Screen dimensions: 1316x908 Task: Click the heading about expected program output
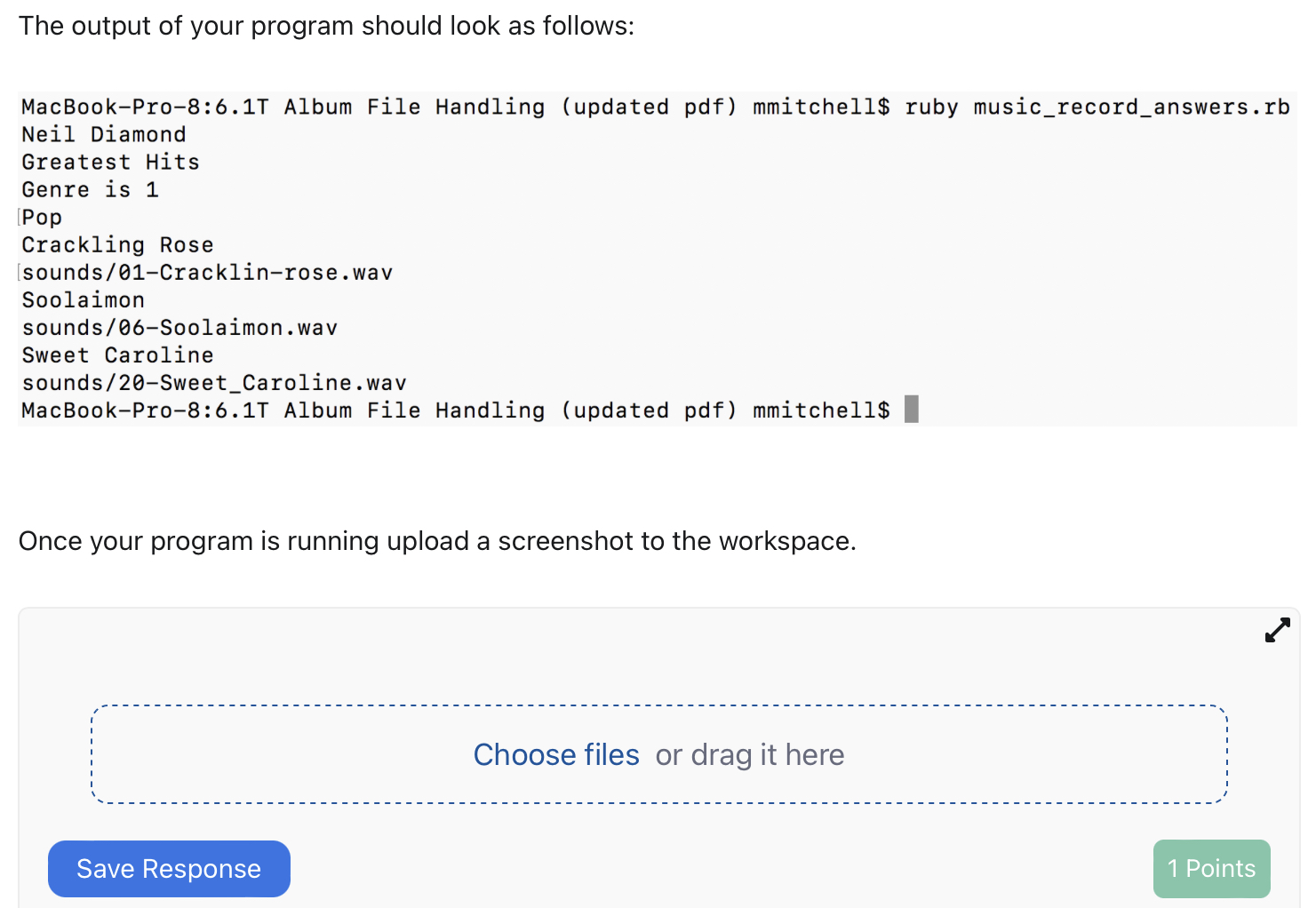[325, 26]
